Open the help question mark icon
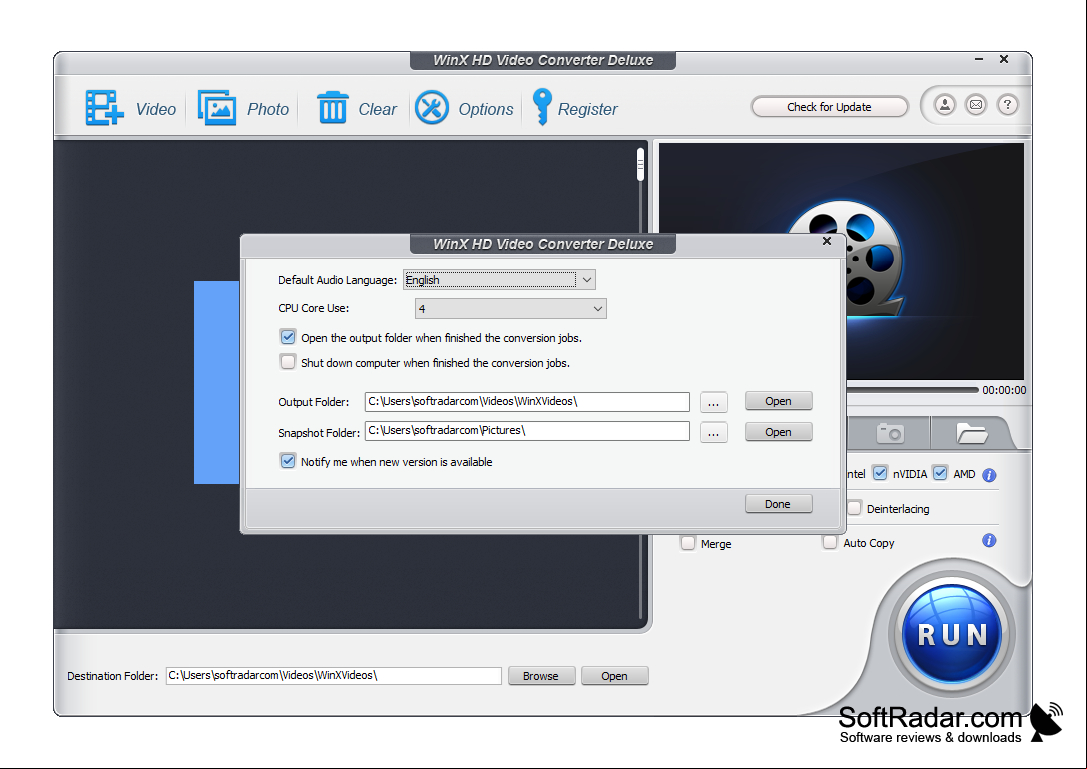The image size is (1087, 769). pyautogui.click(x=1007, y=105)
